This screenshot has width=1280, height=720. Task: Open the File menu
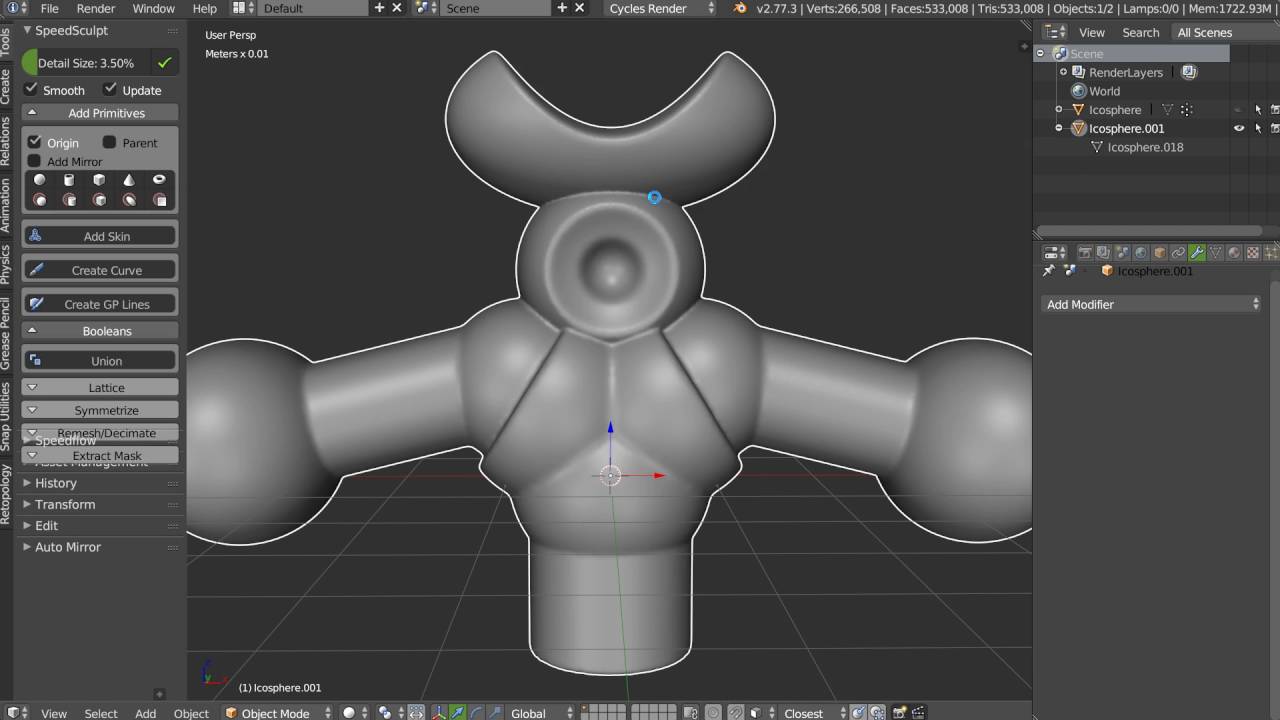(x=49, y=8)
